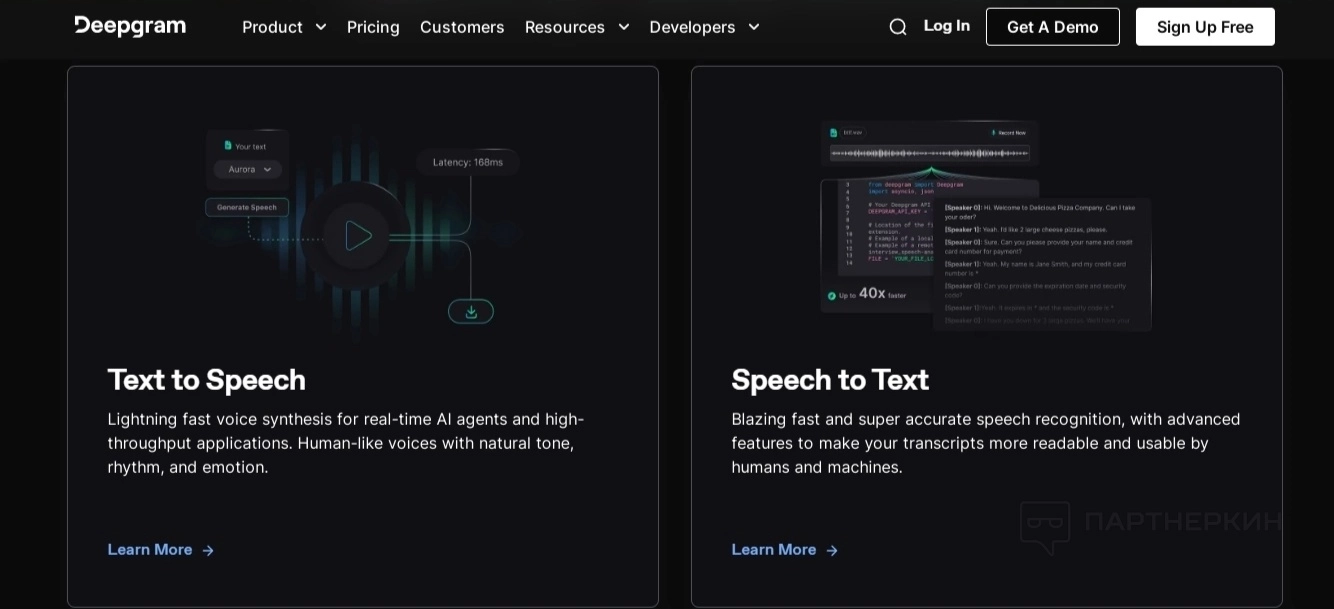Screen dimensions: 1334x609
Task: Click the download icon in the illustration
Action: click(x=471, y=311)
